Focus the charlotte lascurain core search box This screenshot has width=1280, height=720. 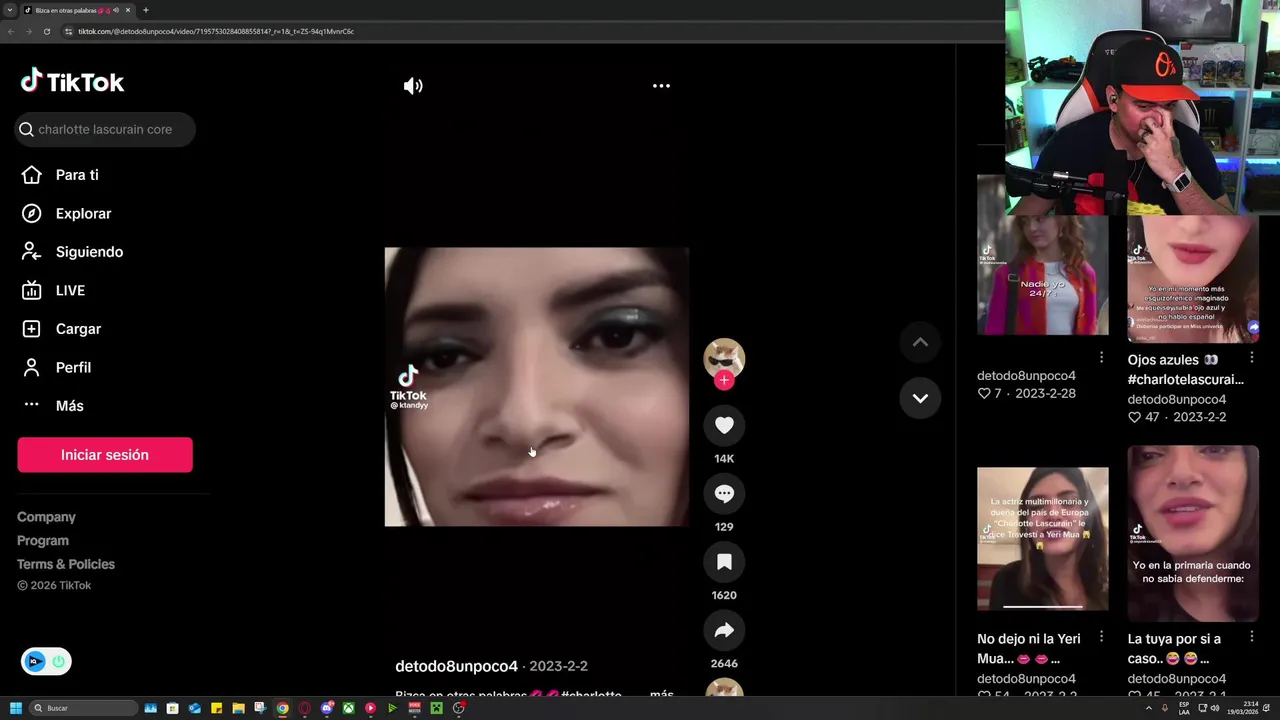pos(105,129)
